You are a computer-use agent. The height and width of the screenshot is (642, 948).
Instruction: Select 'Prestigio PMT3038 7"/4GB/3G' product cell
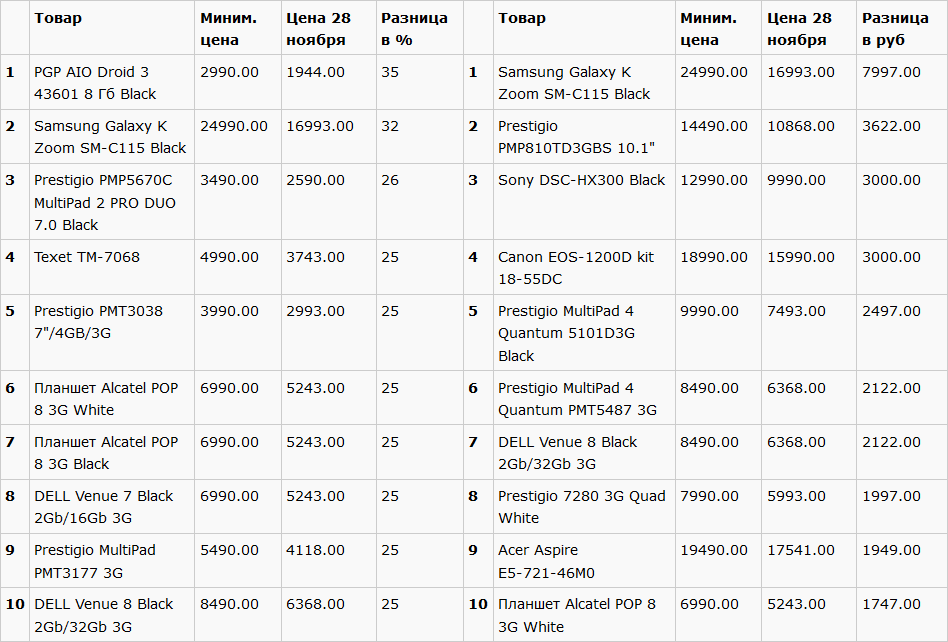tap(98, 322)
